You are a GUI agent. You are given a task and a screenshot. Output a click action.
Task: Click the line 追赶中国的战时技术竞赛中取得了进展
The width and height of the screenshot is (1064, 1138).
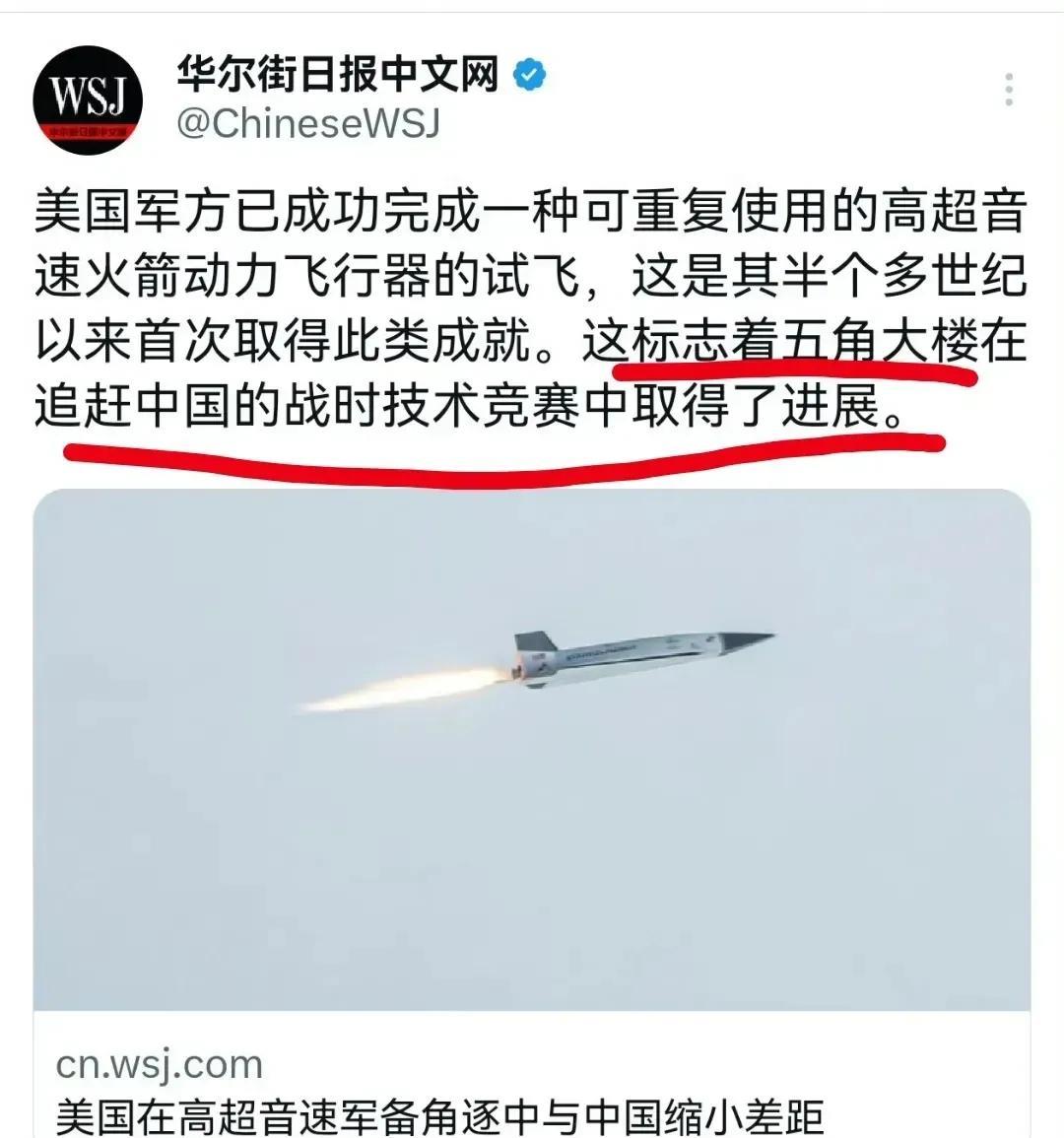[x=470, y=404]
